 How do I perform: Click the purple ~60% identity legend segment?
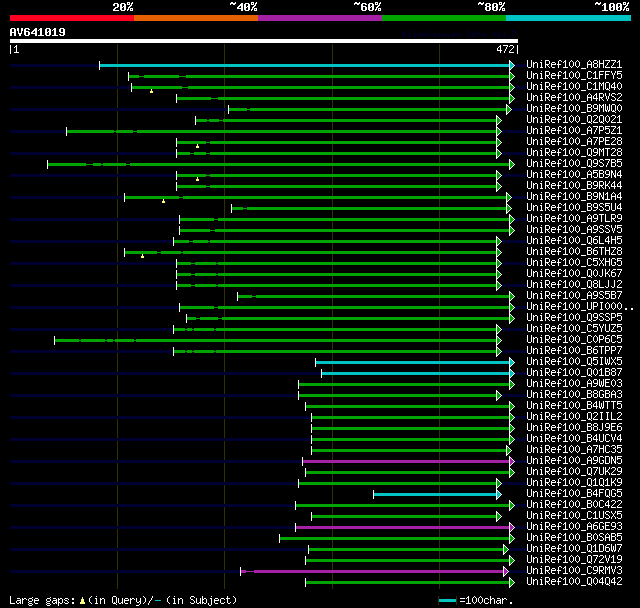(320, 18)
